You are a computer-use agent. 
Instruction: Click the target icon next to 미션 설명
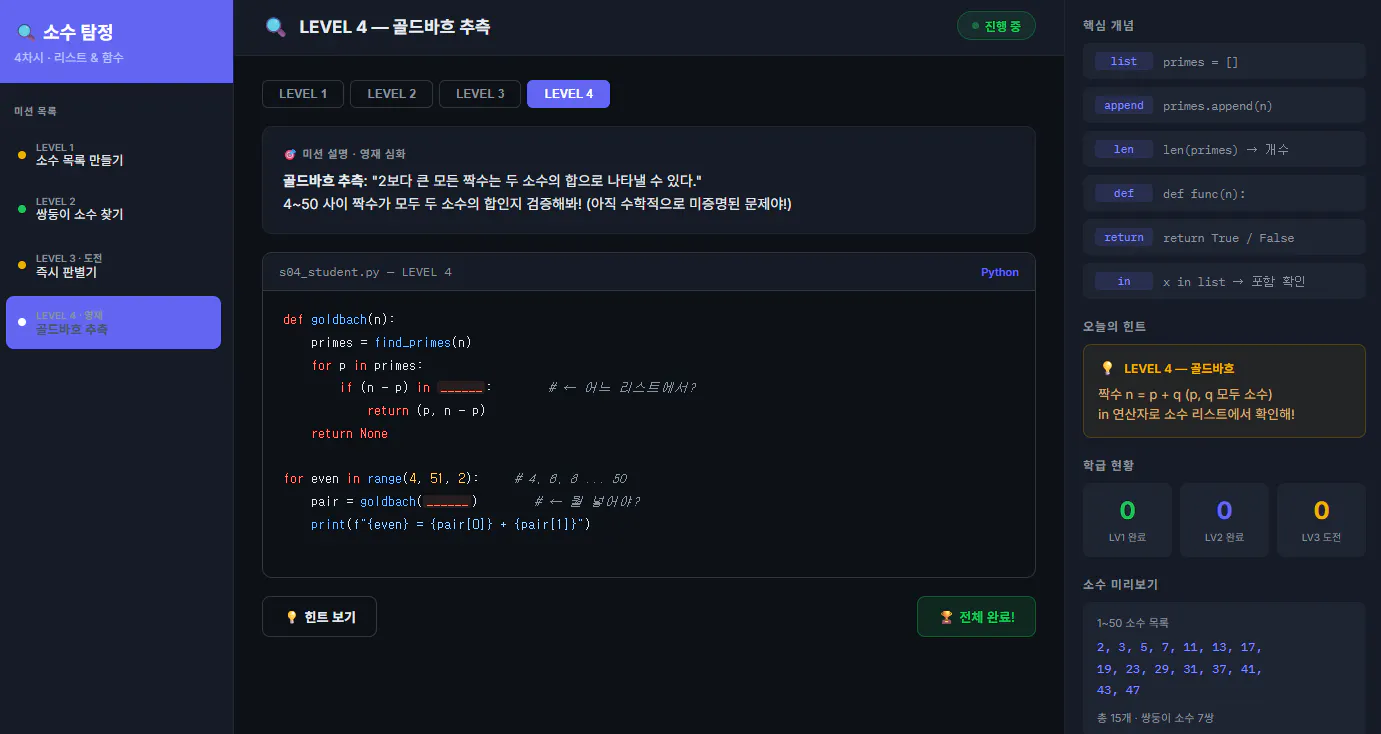[x=290, y=154]
